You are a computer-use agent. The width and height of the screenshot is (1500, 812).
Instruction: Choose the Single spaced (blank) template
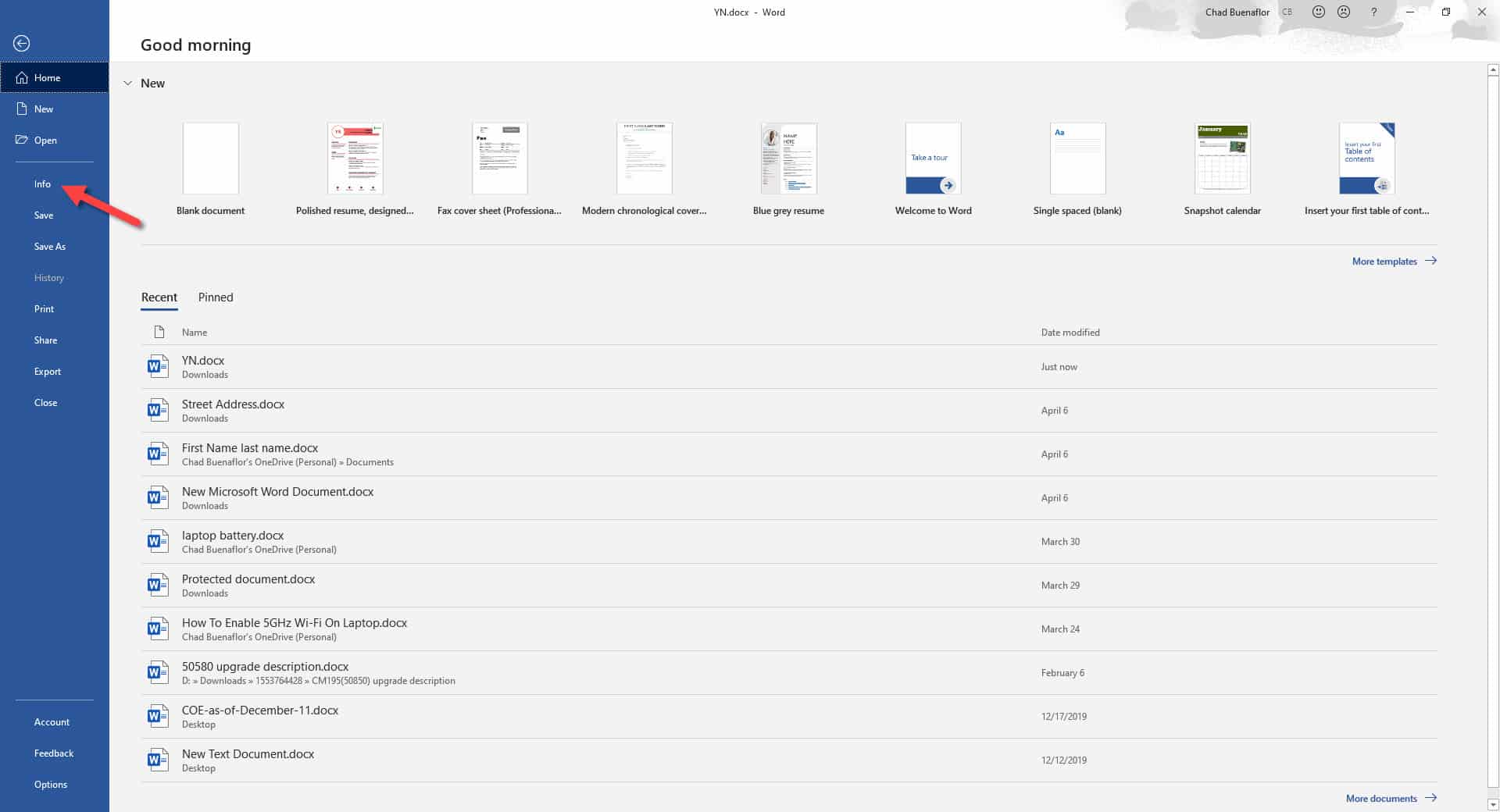click(1077, 169)
